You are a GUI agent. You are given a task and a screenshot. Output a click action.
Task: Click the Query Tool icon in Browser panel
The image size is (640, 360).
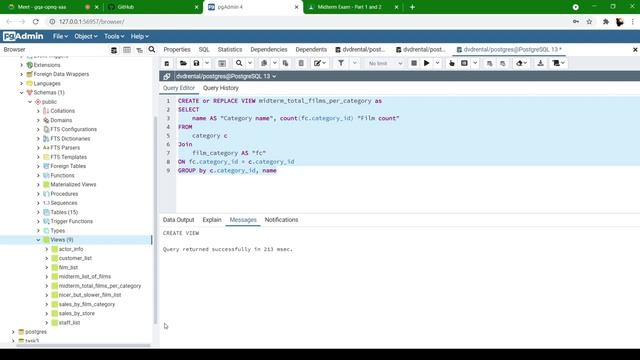click(114, 50)
